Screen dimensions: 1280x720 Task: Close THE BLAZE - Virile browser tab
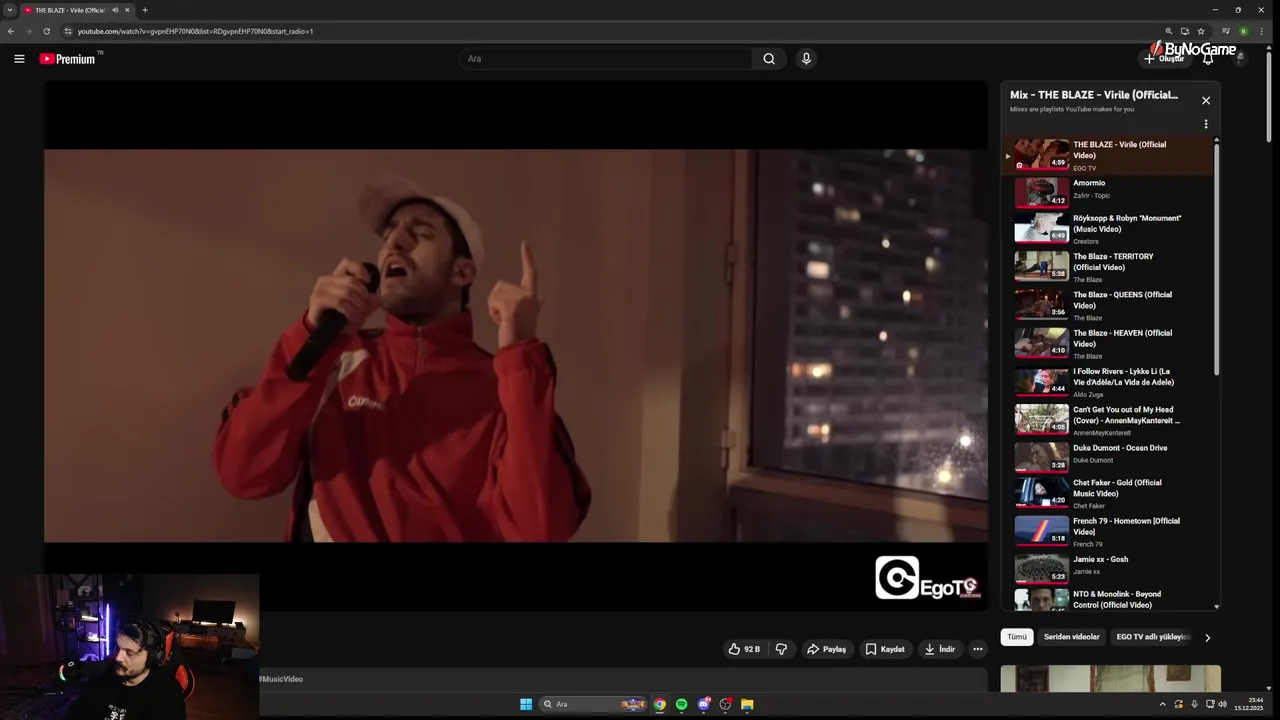(127, 10)
